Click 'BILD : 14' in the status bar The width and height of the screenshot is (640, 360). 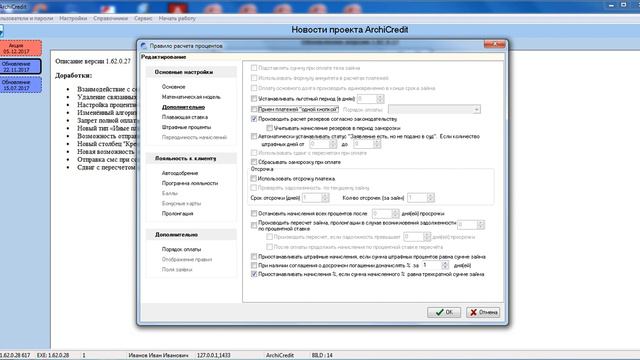pos(322,356)
